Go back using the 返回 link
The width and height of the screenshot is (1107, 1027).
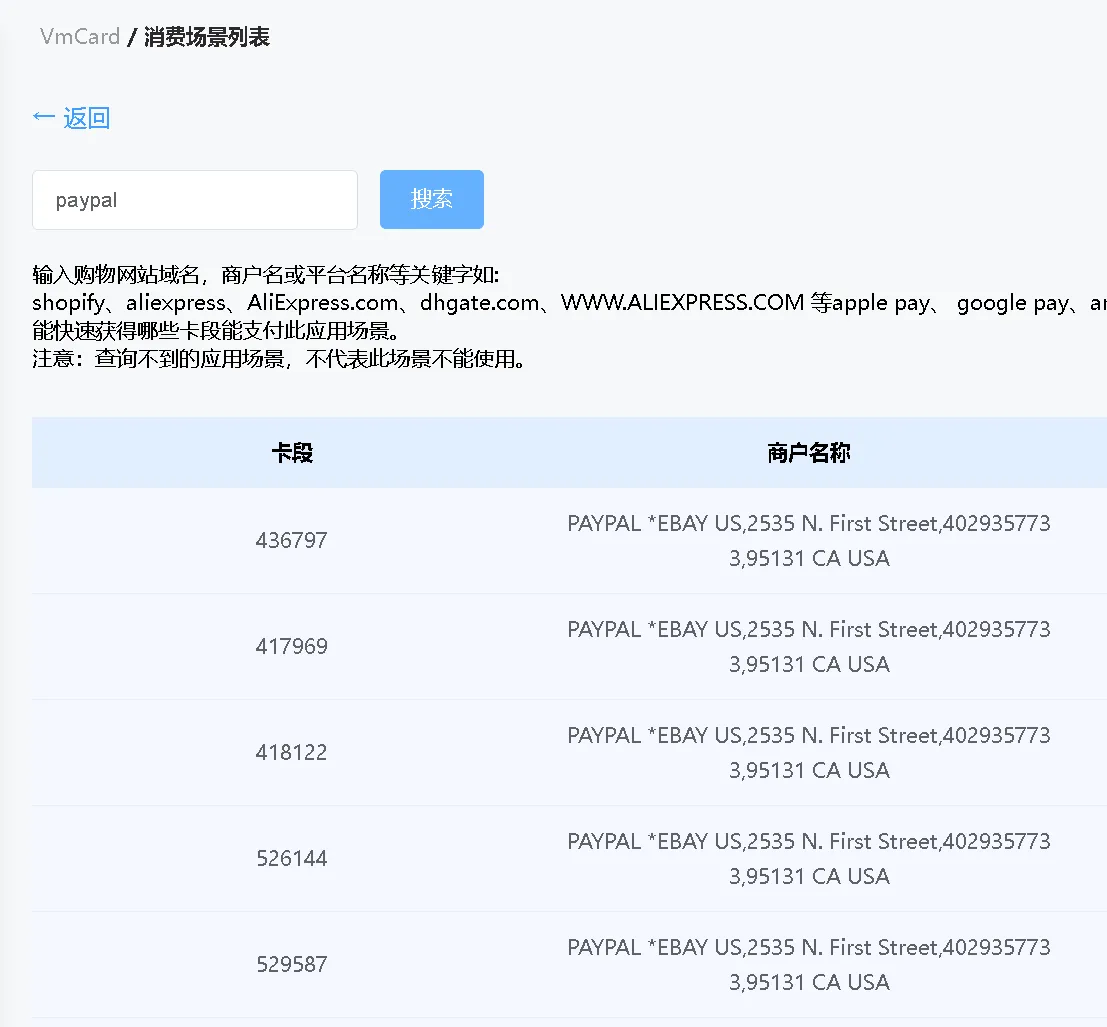pos(71,118)
